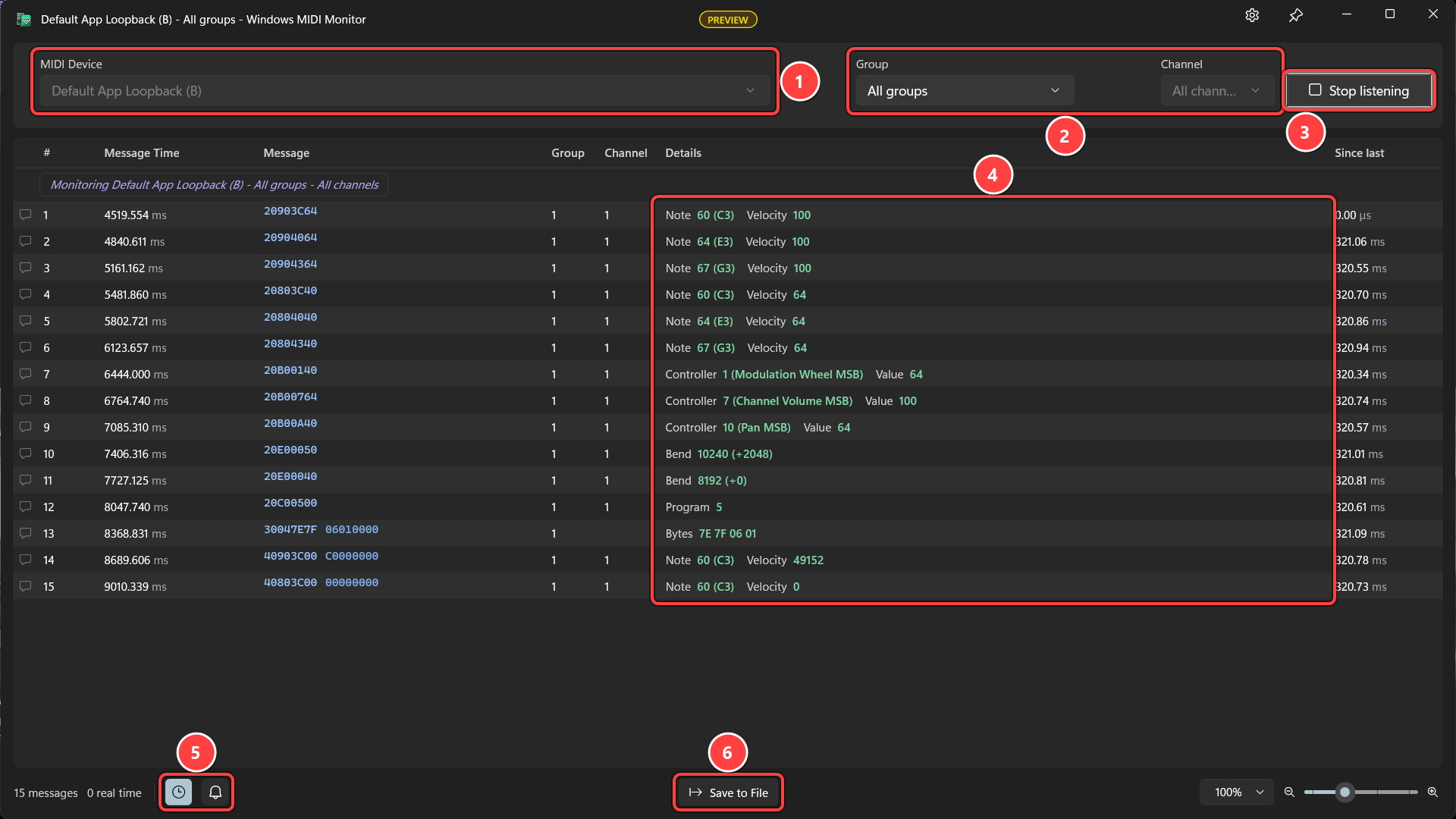The image size is (1456, 819).
Task: Select the Program 5 details row
Action: pyautogui.click(x=694, y=507)
